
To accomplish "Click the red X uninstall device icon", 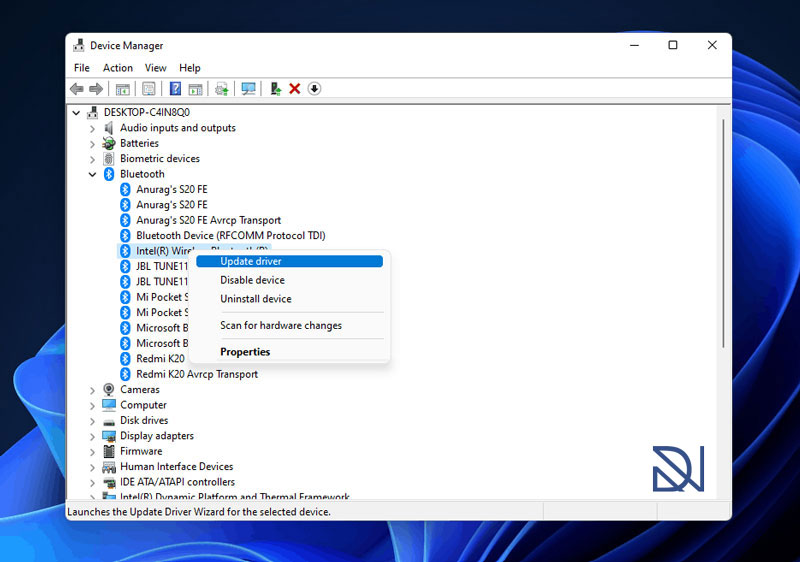I will coord(294,89).
